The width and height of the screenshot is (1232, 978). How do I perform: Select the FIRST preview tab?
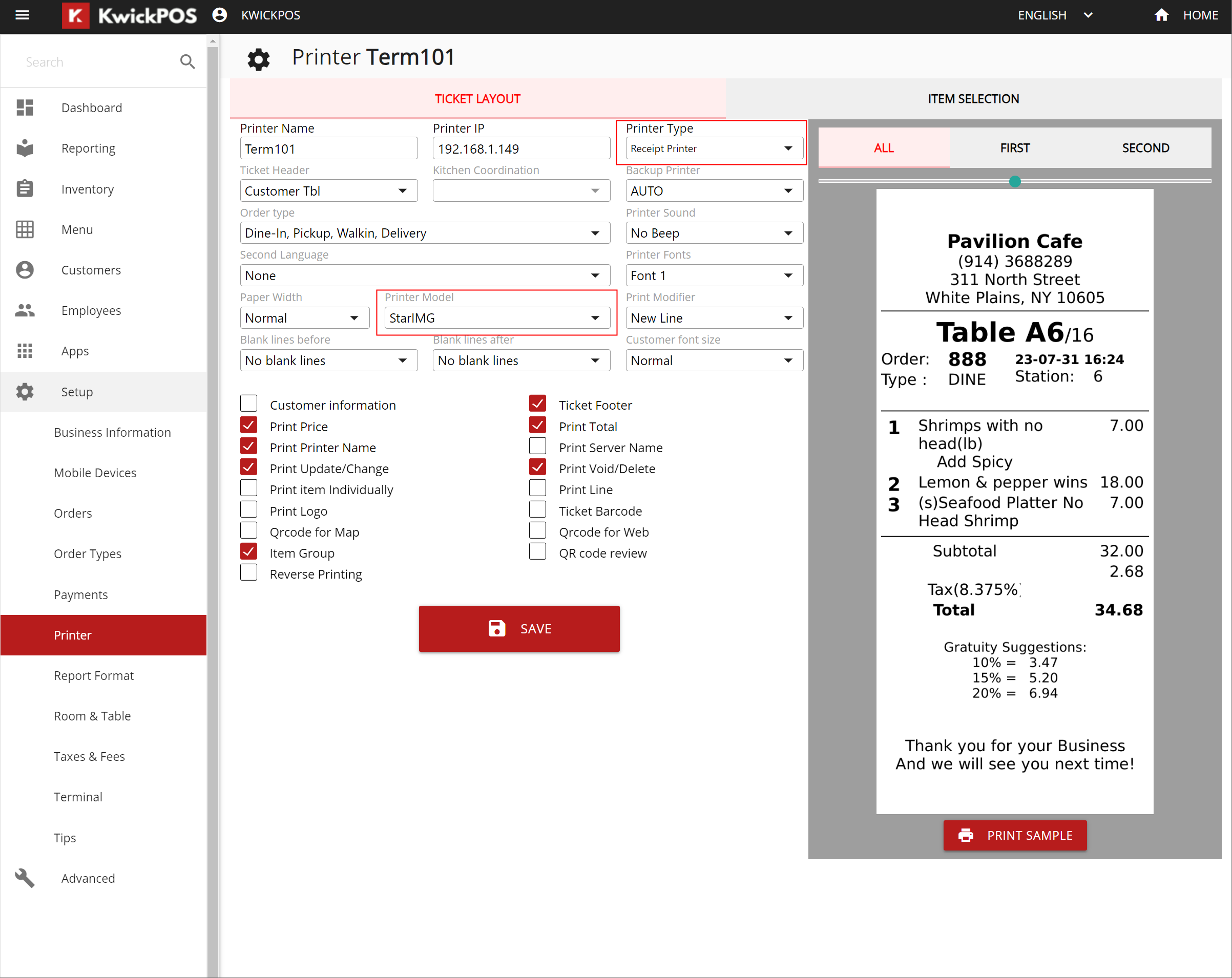tap(1015, 148)
